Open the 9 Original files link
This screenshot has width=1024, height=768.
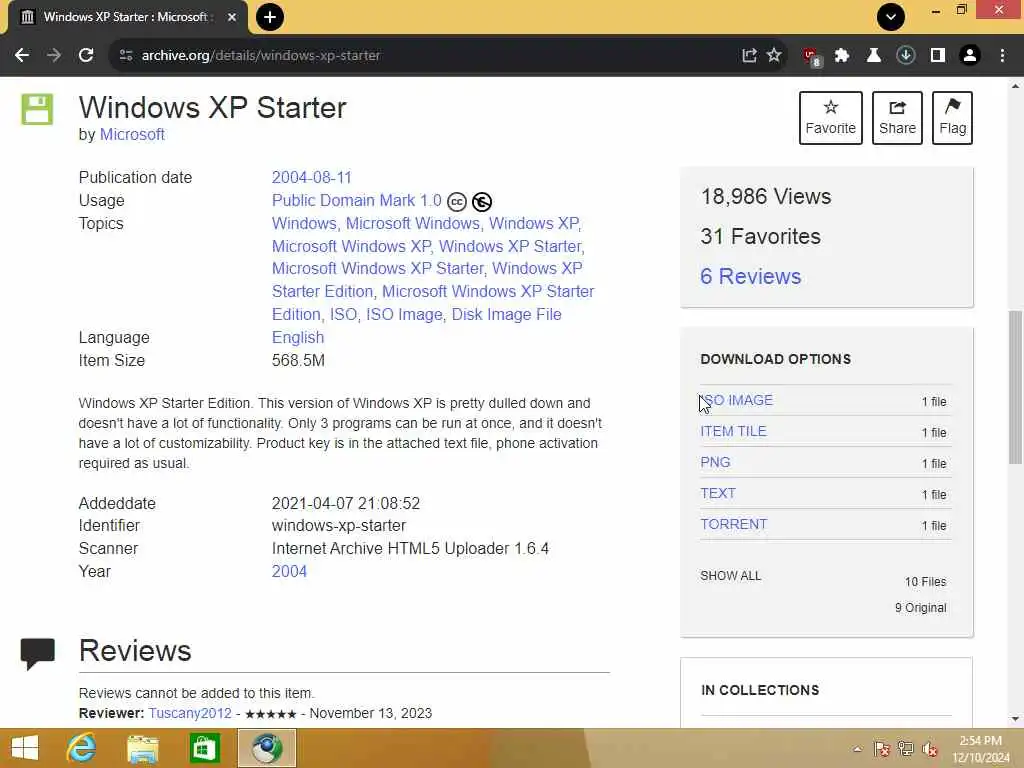(920, 608)
